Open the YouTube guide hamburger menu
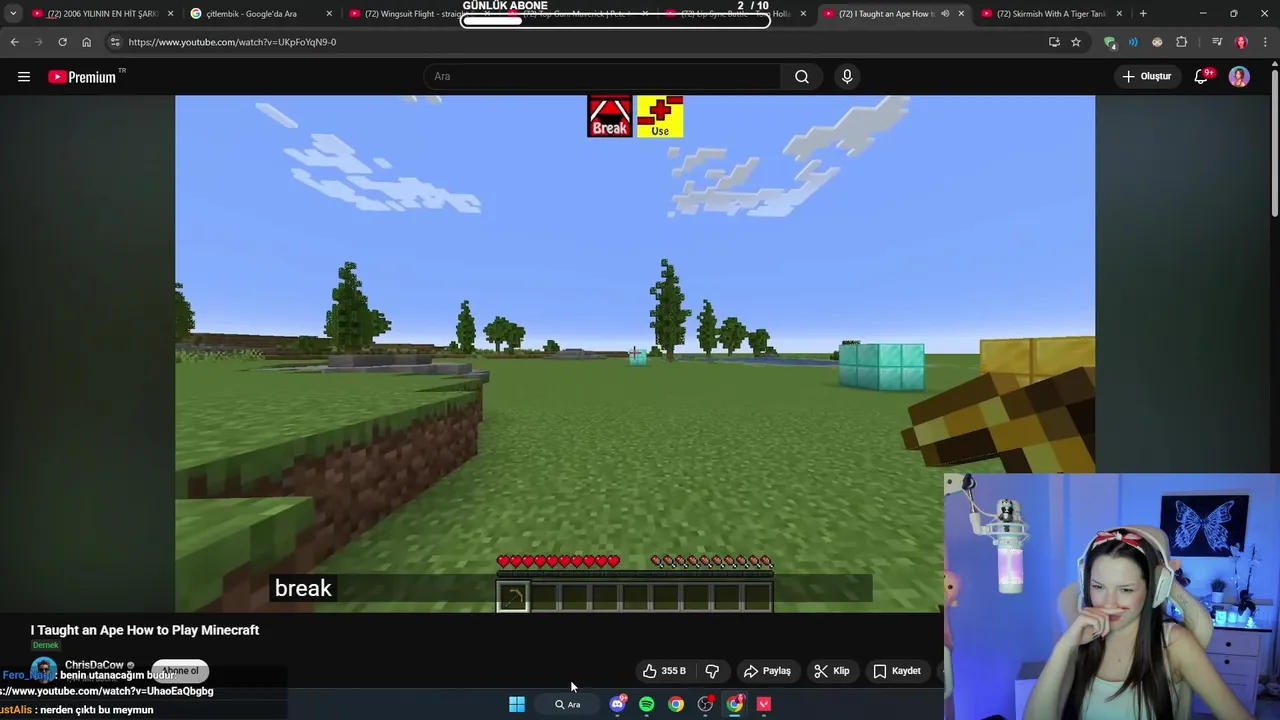Viewport: 1280px width, 720px height. 24,77
